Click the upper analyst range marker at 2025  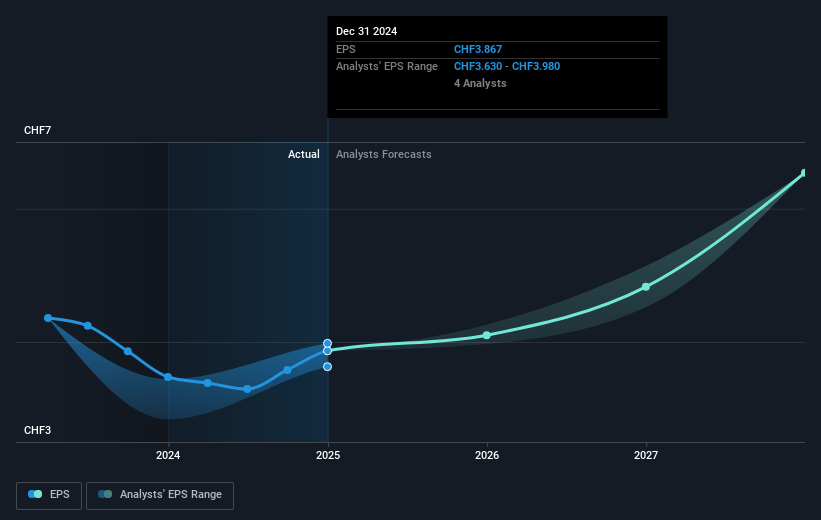point(327,344)
